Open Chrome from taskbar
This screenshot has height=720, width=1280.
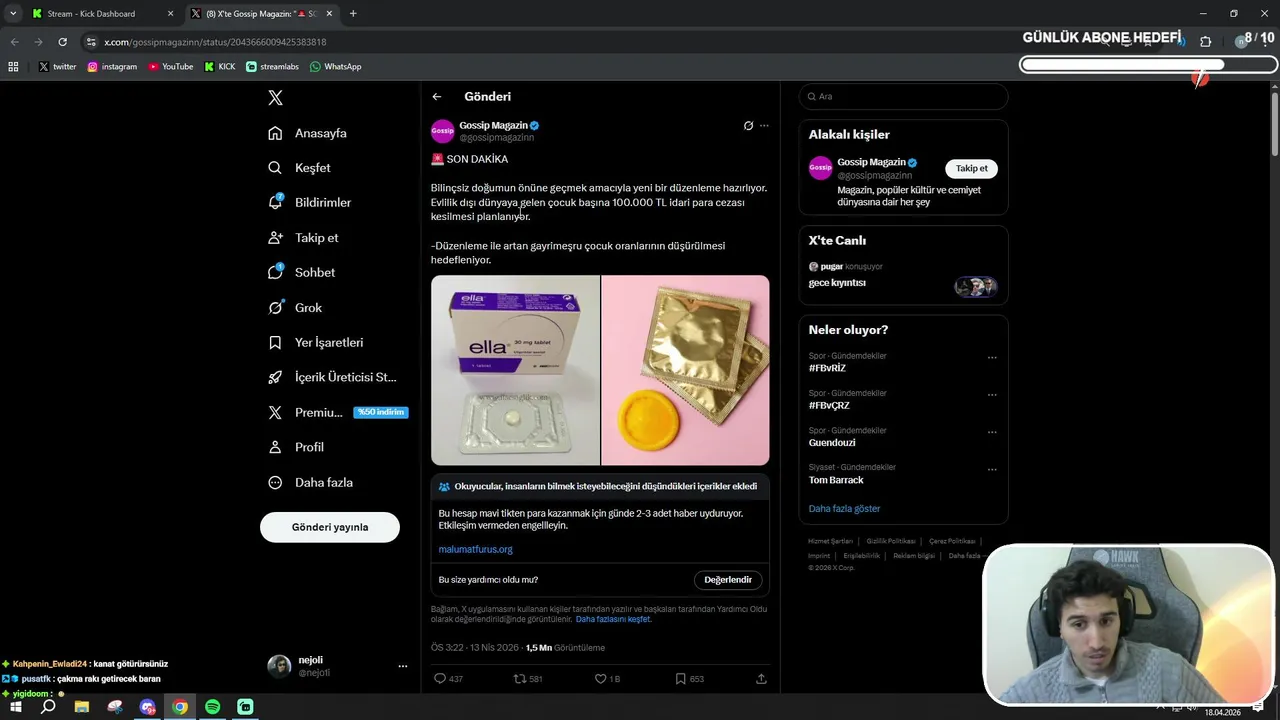pos(179,707)
